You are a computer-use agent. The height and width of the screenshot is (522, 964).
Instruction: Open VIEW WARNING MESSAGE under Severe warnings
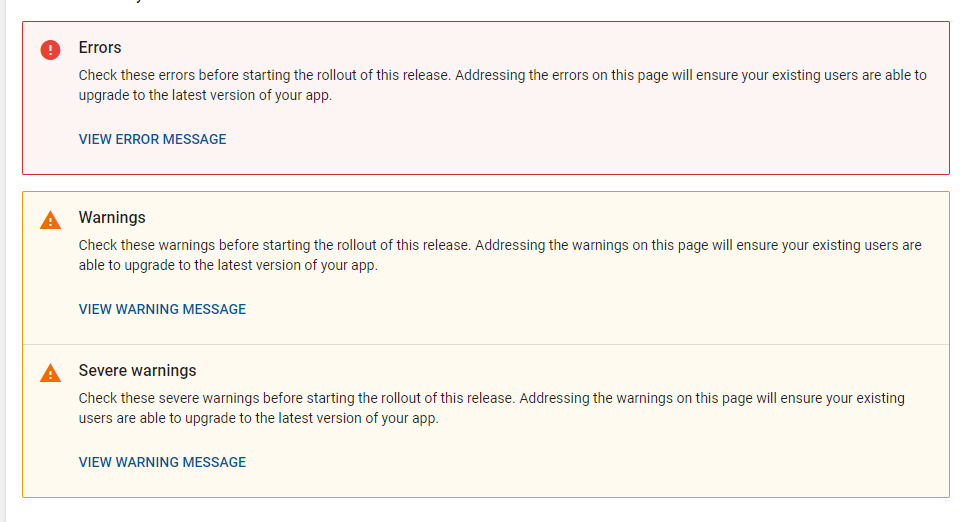(x=162, y=462)
